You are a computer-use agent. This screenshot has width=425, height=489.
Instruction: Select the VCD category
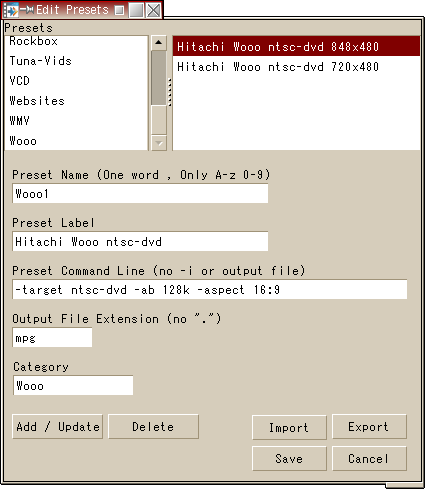76,81
